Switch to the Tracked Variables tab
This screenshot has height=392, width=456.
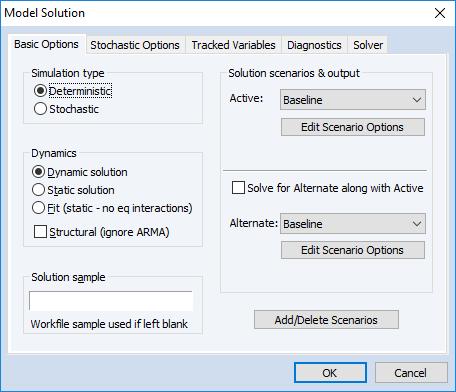(x=233, y=45)
